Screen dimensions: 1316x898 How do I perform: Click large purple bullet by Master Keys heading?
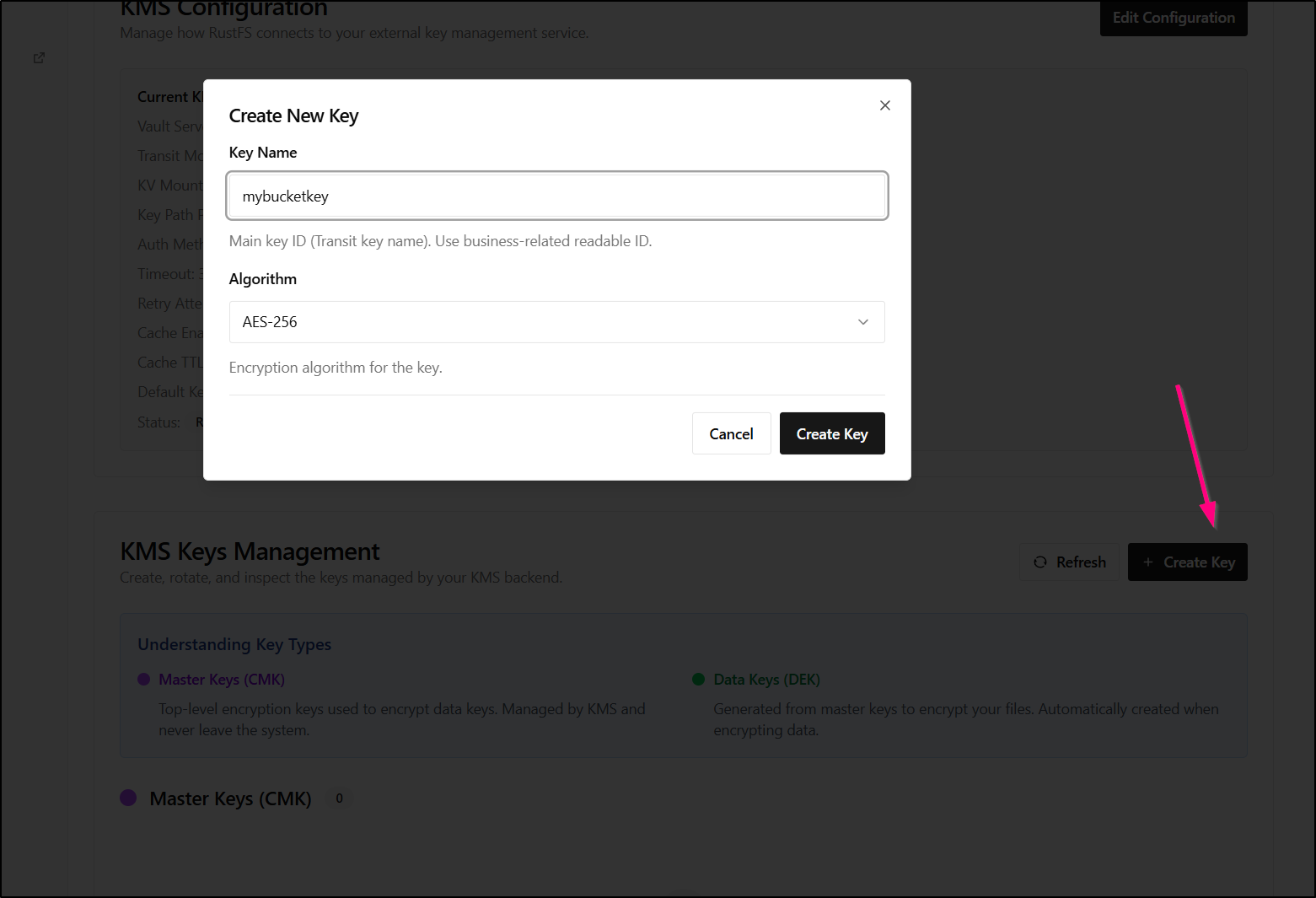128,798
